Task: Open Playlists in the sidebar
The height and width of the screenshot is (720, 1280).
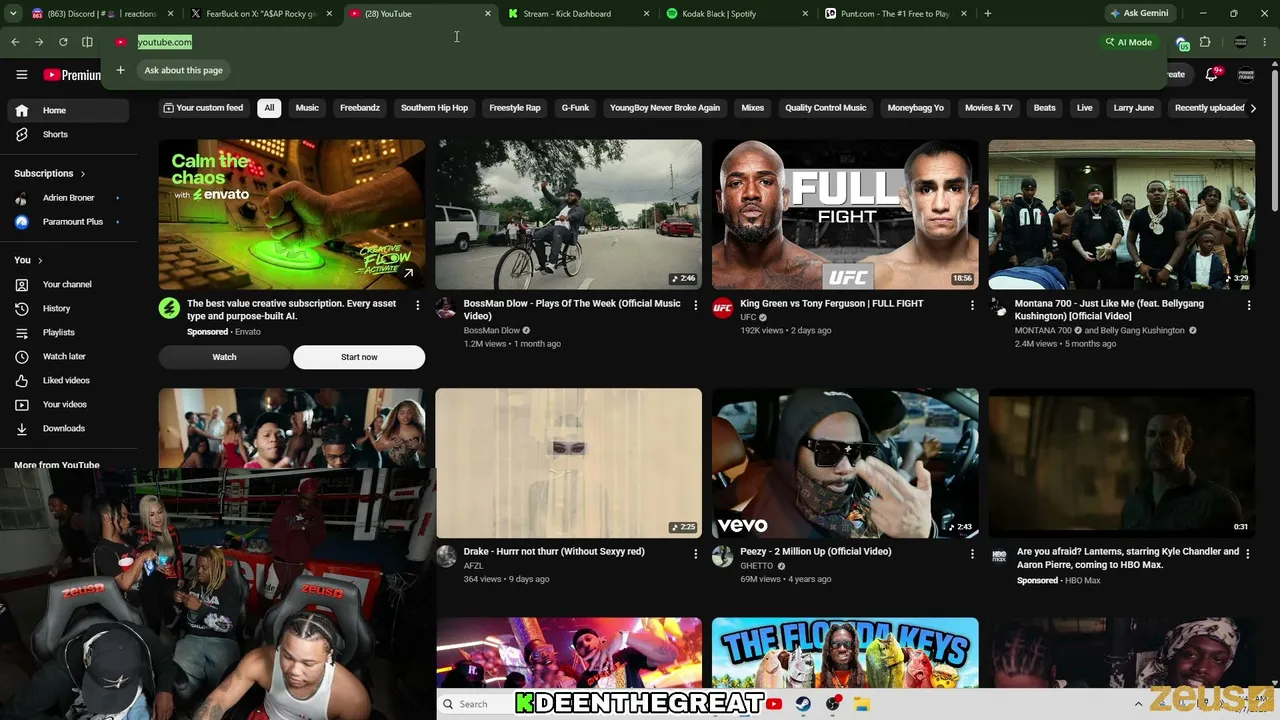Action: pos(66,332)
